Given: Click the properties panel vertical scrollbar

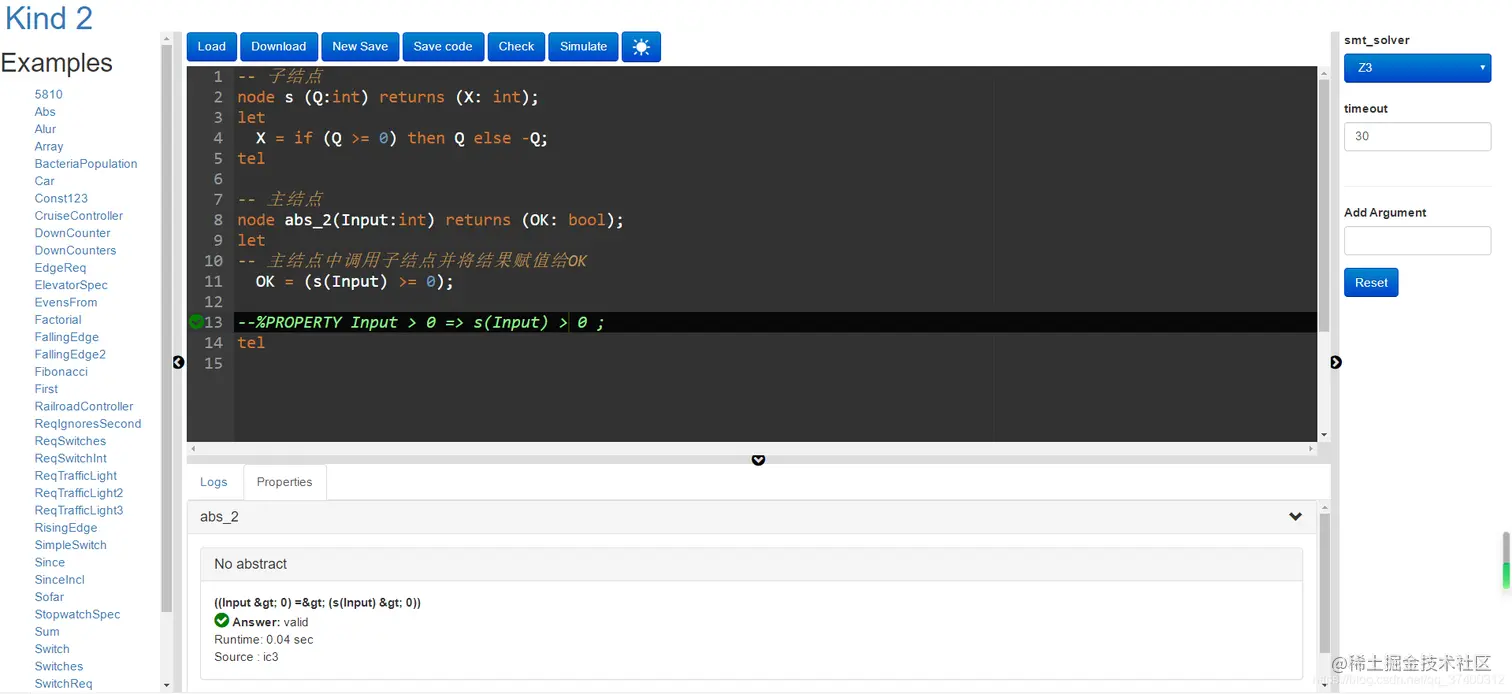Looking at the screenshot, I should (x=1325, y=582).
